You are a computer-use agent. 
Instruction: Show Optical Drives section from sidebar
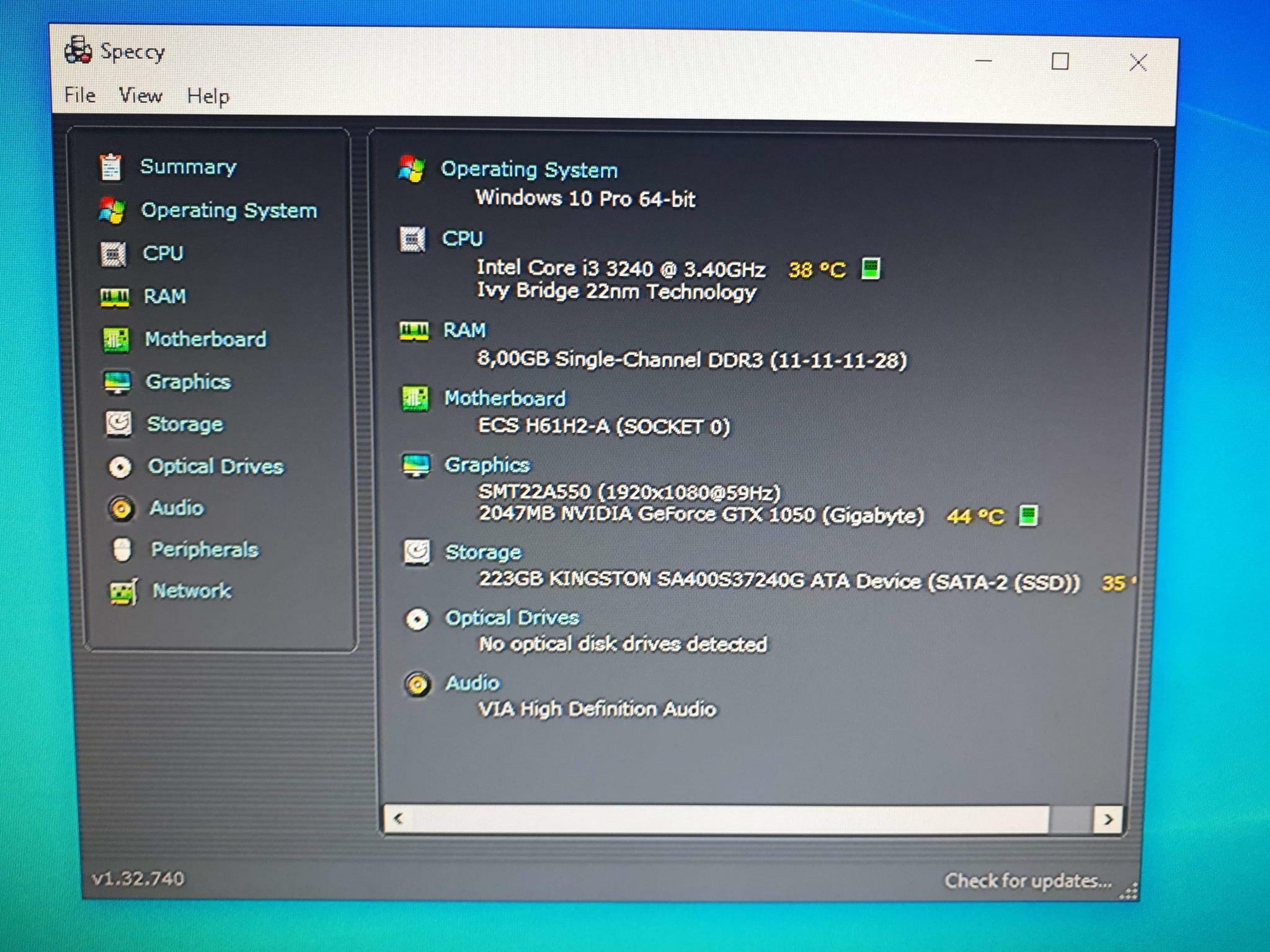tap(216, 467)
